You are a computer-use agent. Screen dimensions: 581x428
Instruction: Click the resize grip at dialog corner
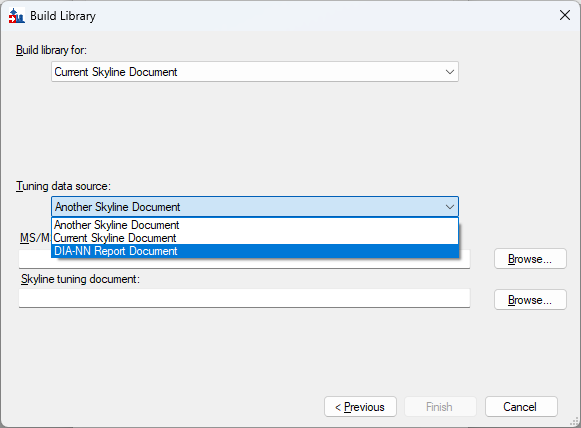[574, 421]
